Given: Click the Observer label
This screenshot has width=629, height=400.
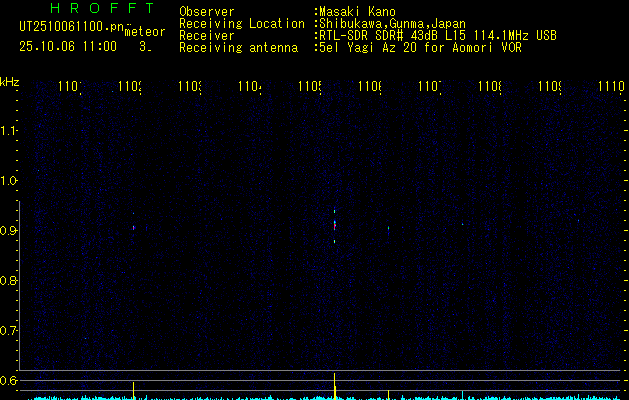Looking at the screenshot, I should (207, 12).
